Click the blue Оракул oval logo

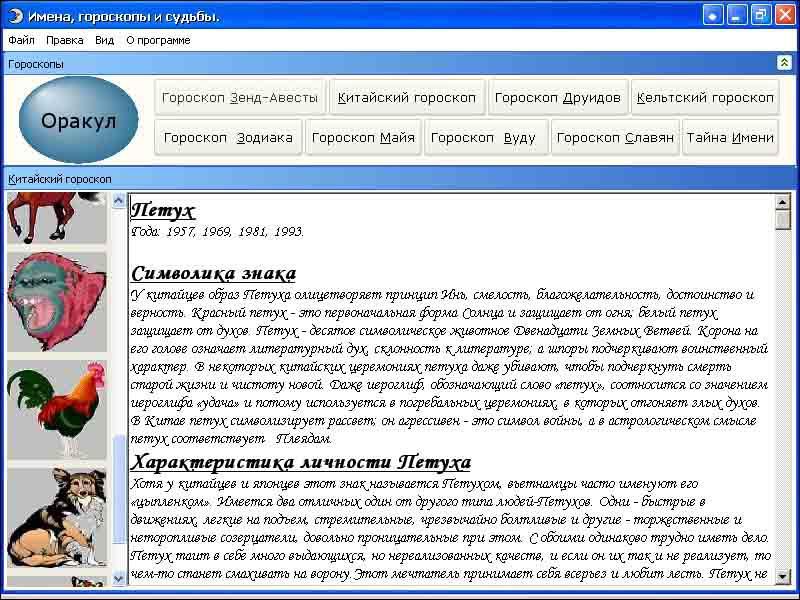(x=78, y=120)
